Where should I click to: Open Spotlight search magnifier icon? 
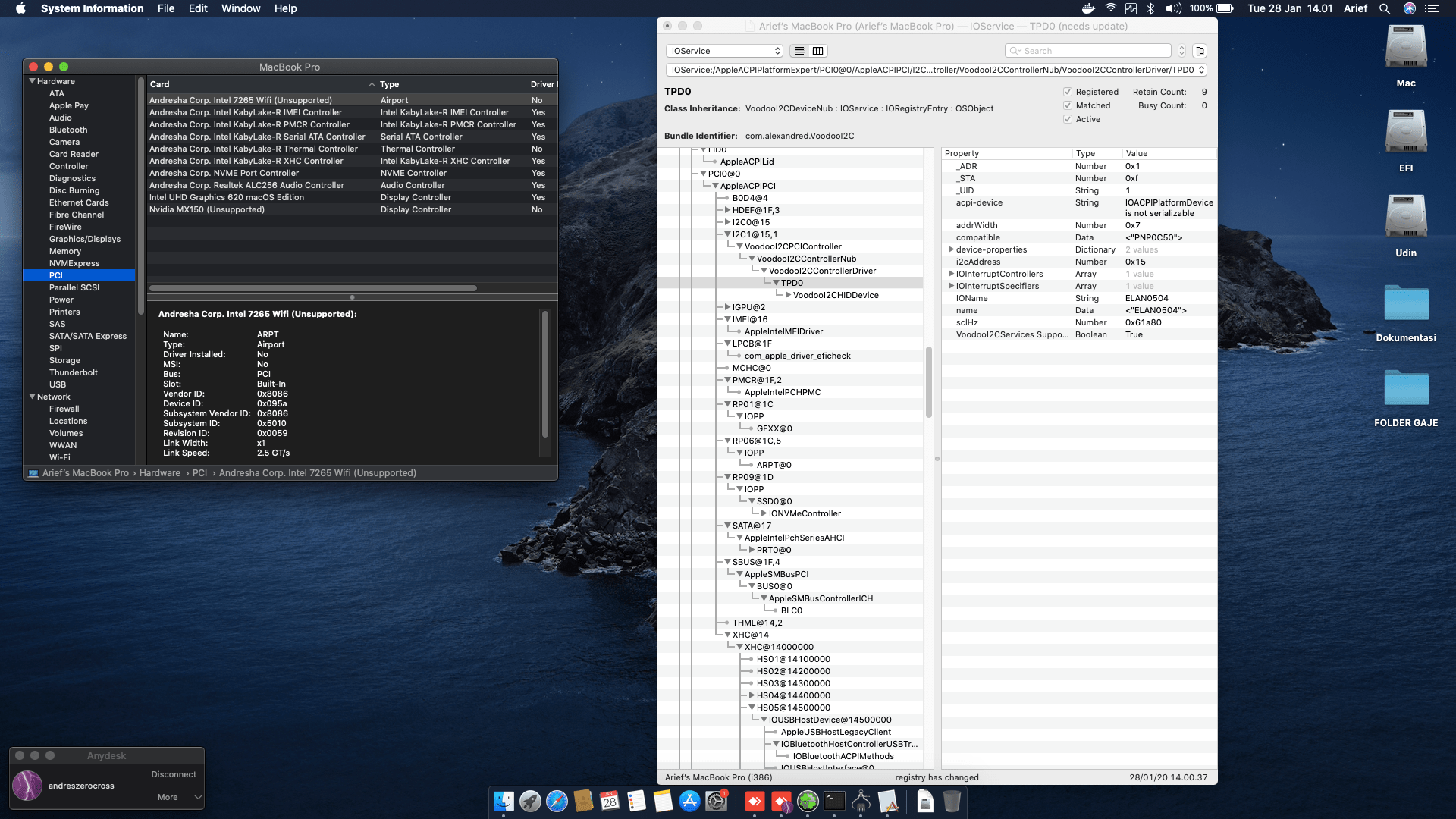coord(1385,8)
